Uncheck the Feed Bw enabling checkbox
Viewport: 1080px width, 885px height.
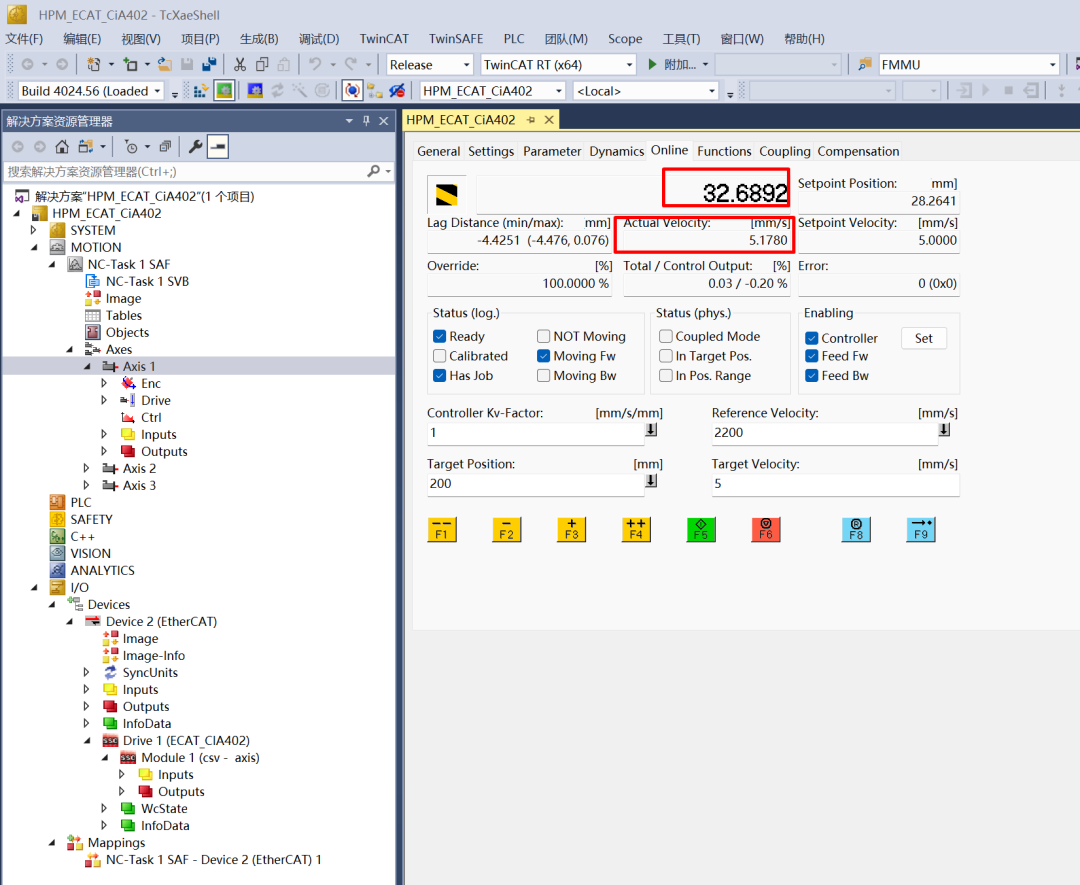click(811, 375)
